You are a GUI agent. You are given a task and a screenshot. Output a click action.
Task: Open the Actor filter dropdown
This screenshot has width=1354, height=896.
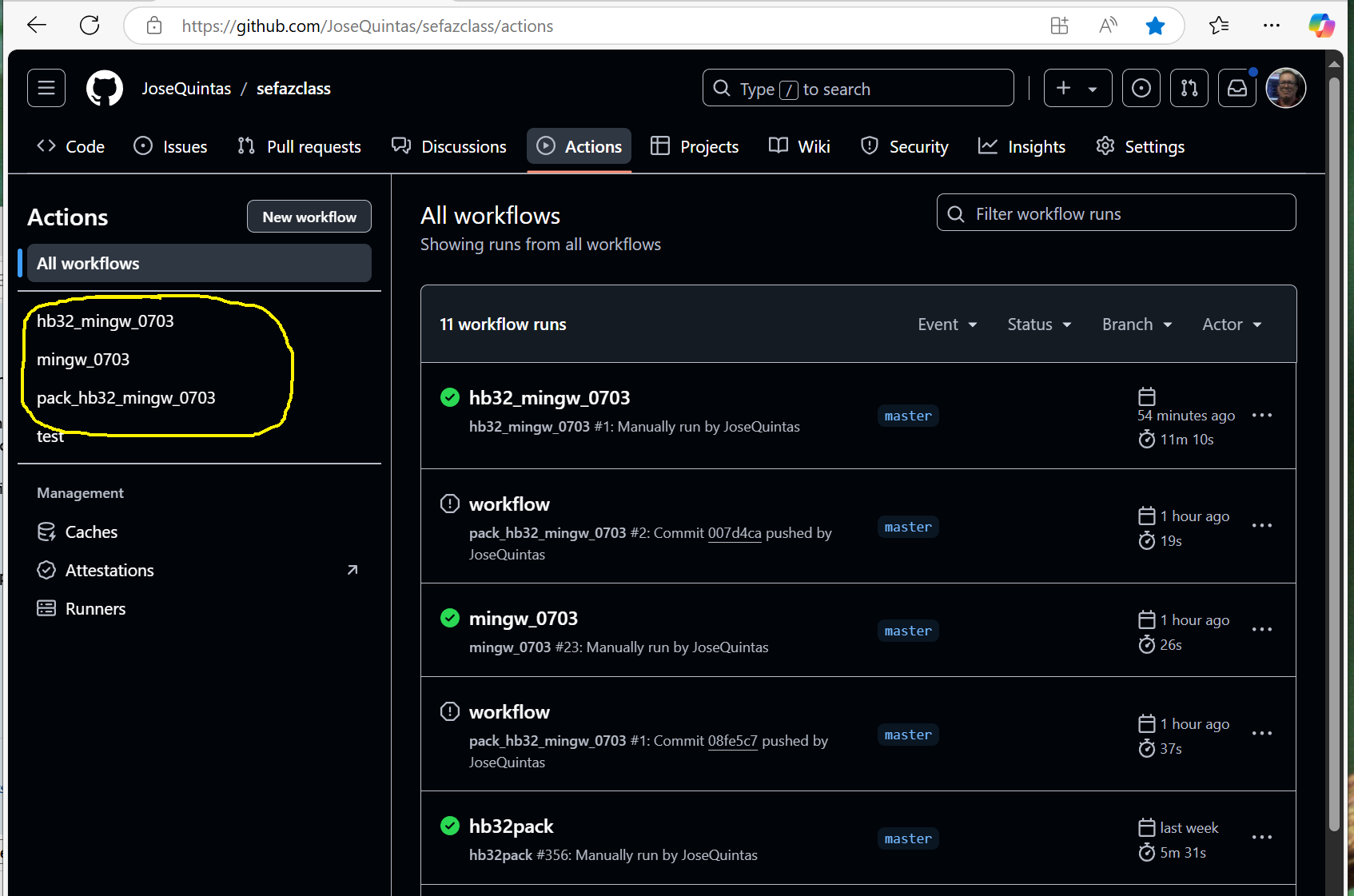point(1232,325)
